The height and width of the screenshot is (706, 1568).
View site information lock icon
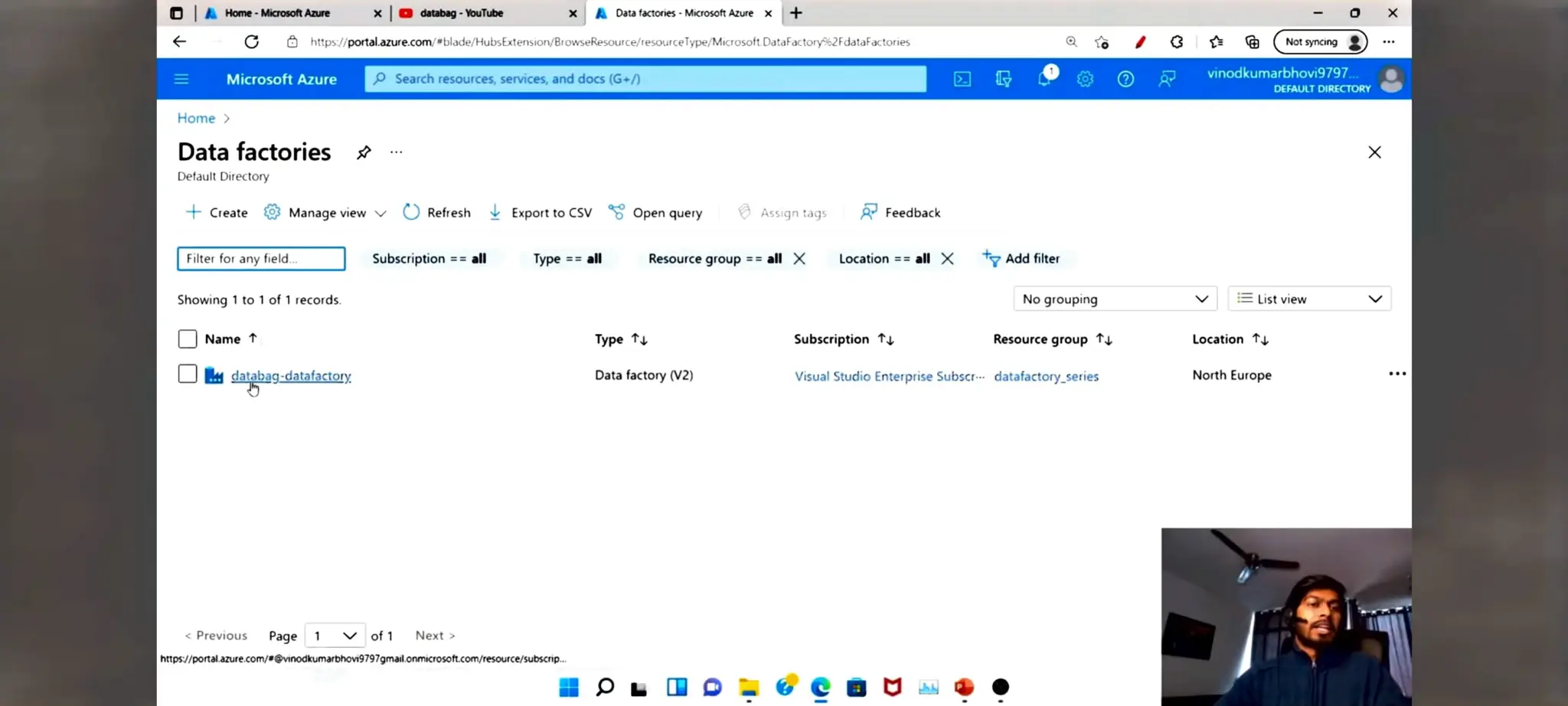point(292,42)
